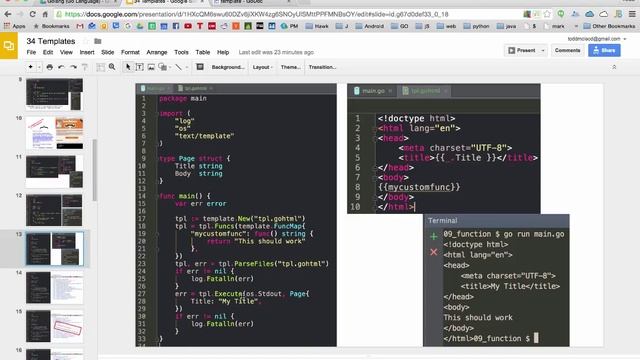Open the Table menu
This screenshot has width=640, height=360.
202,52
